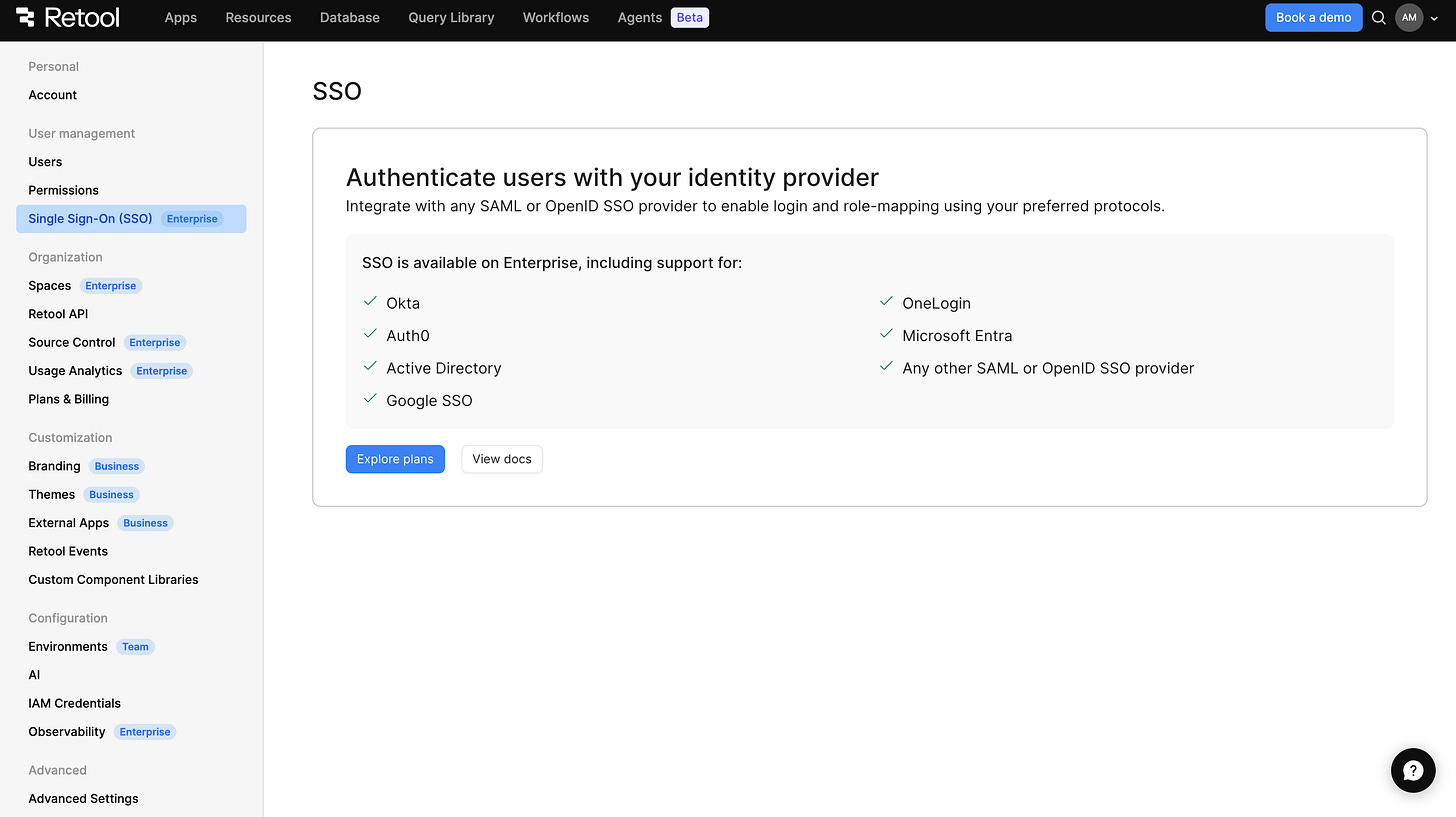Click the SSO page heading

click(337, 91)
